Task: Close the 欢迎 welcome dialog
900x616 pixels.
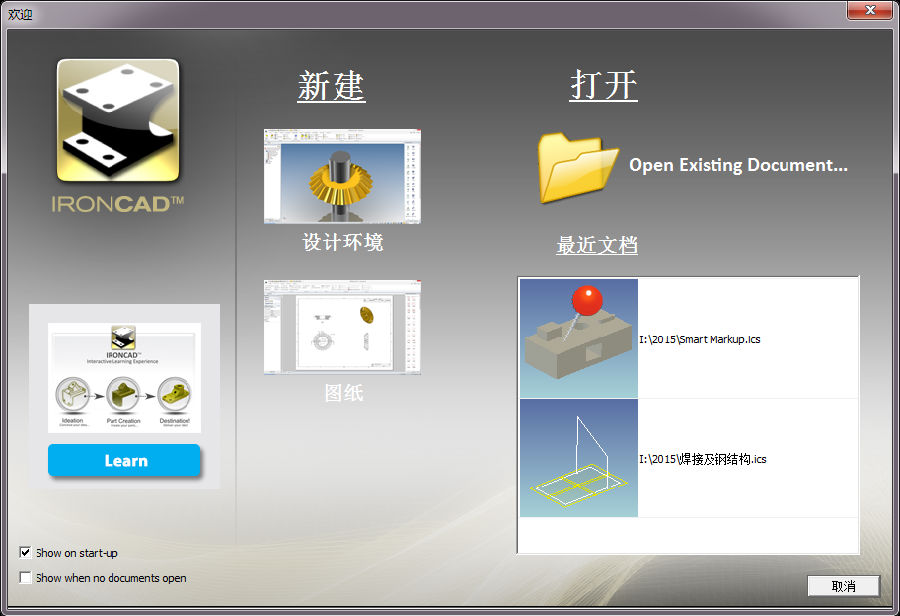Action: coord(870,10)
